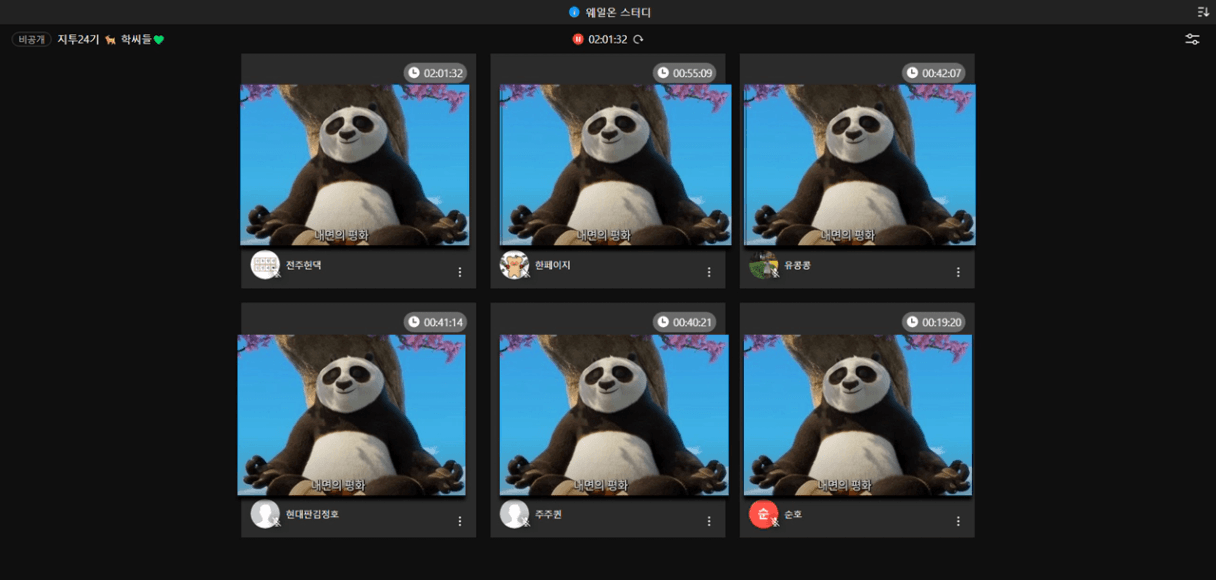Click the participant name 주주퀸

coord(548,514)
